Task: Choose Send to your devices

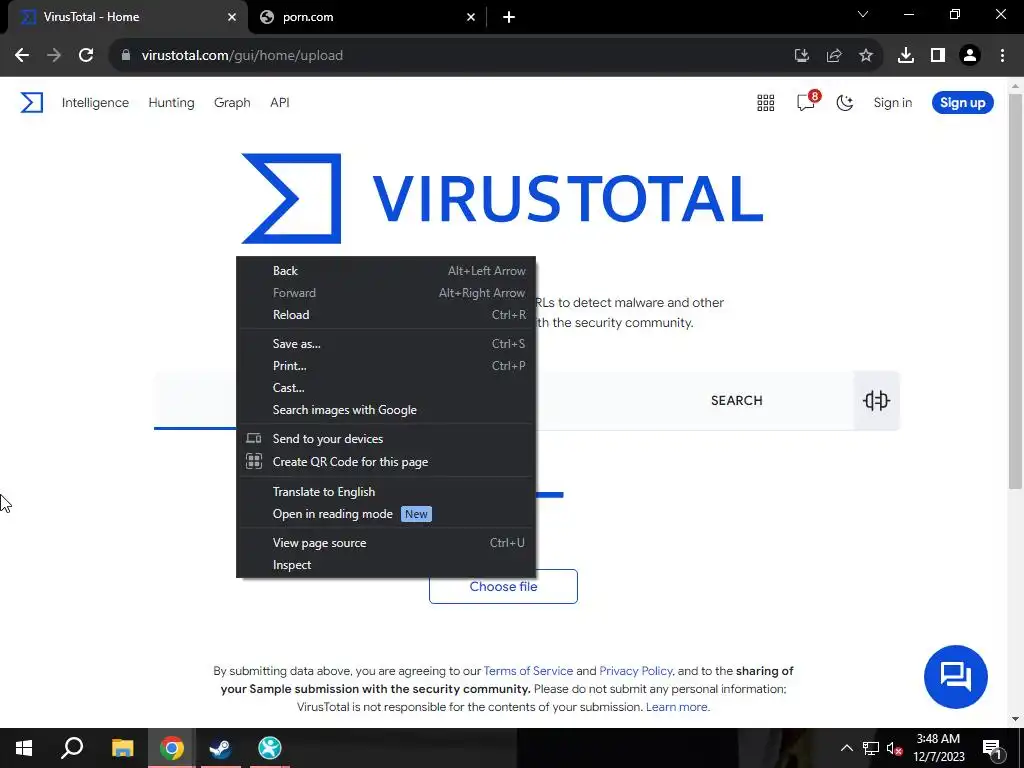Action: tap(386, 439)
